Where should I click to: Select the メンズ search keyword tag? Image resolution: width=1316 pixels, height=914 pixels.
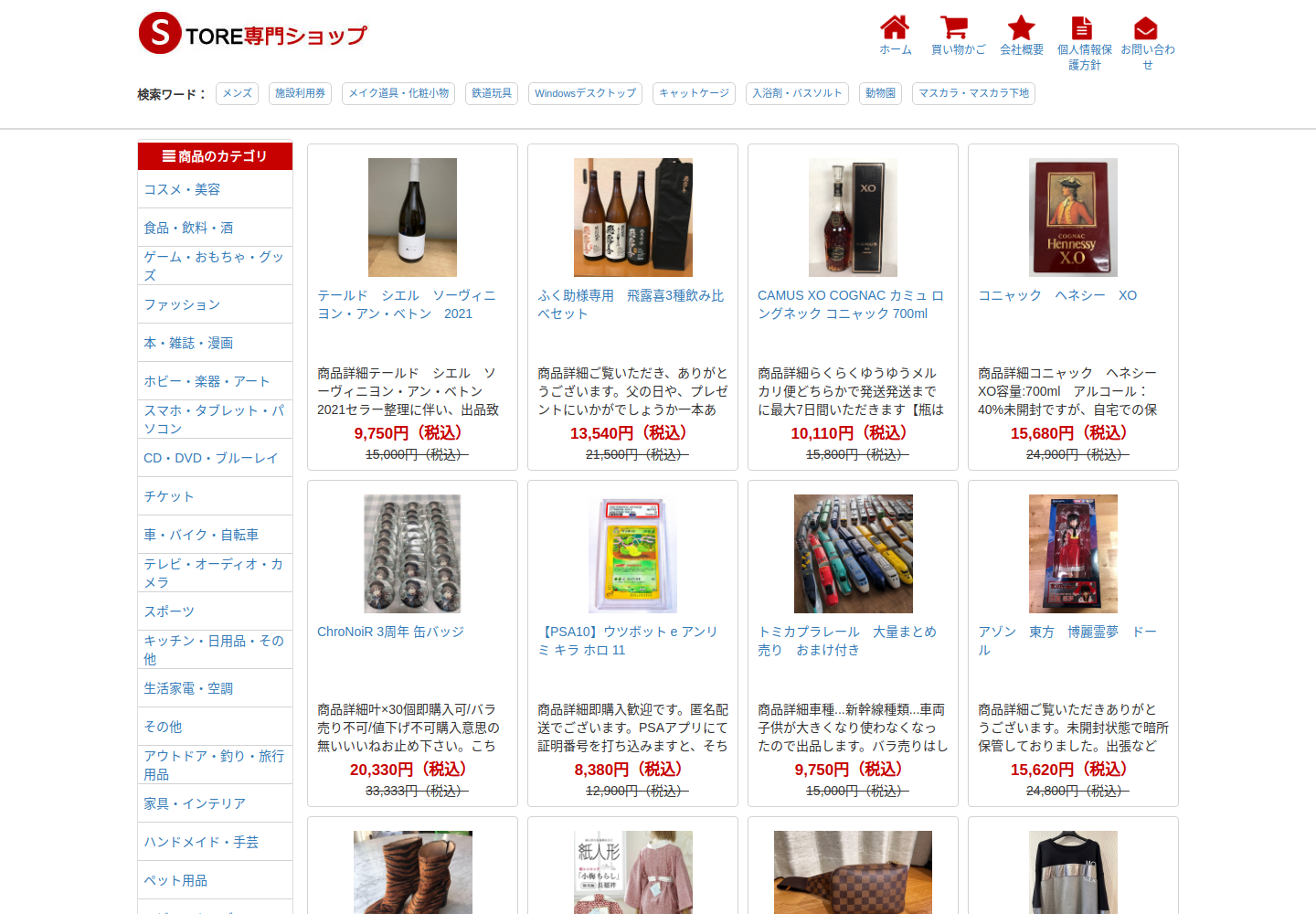[x=238, y=93]
